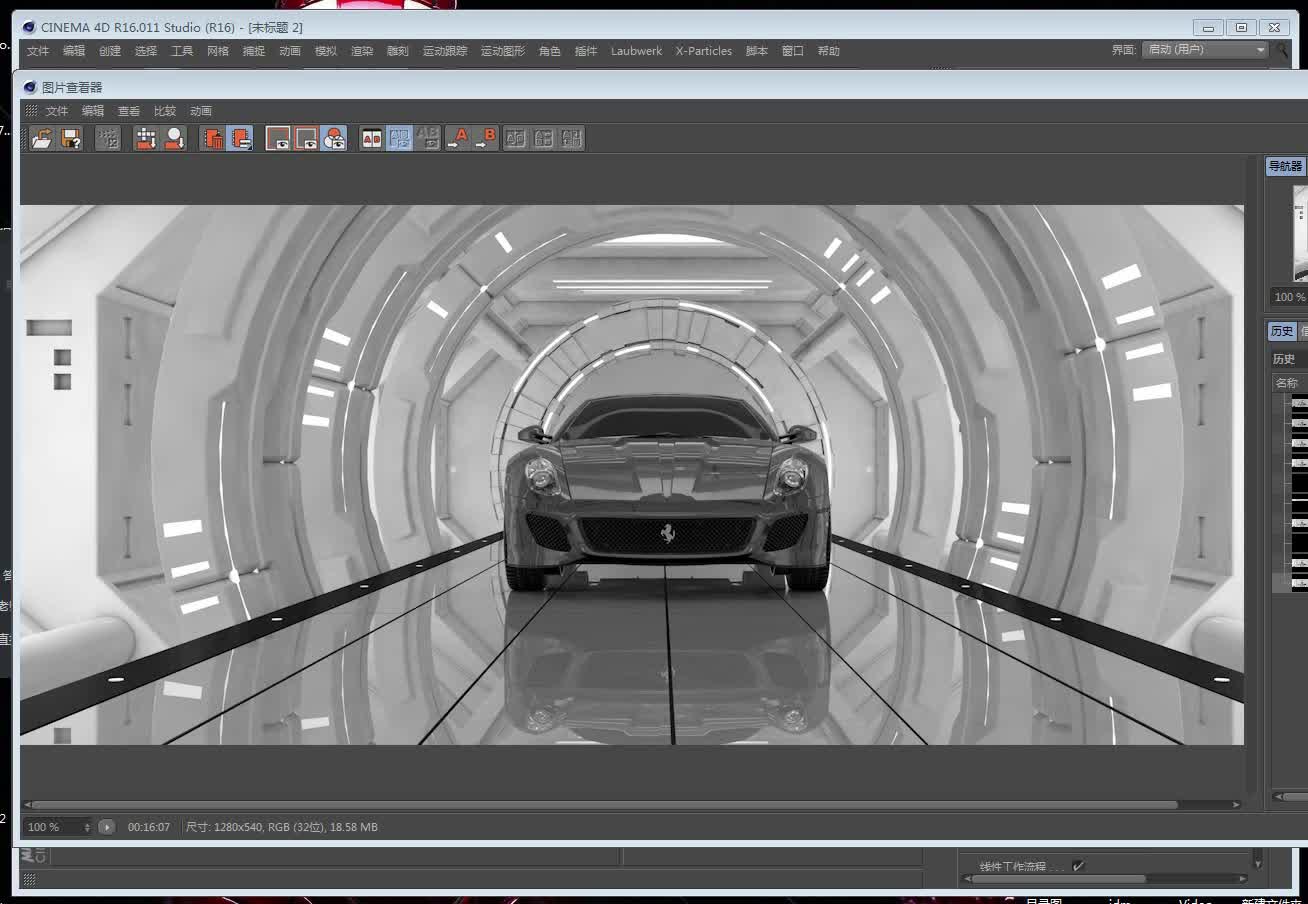Click the second greyed compare layout icon
The width and height of the screenshot is (1308, 904).
pos(543,139)
